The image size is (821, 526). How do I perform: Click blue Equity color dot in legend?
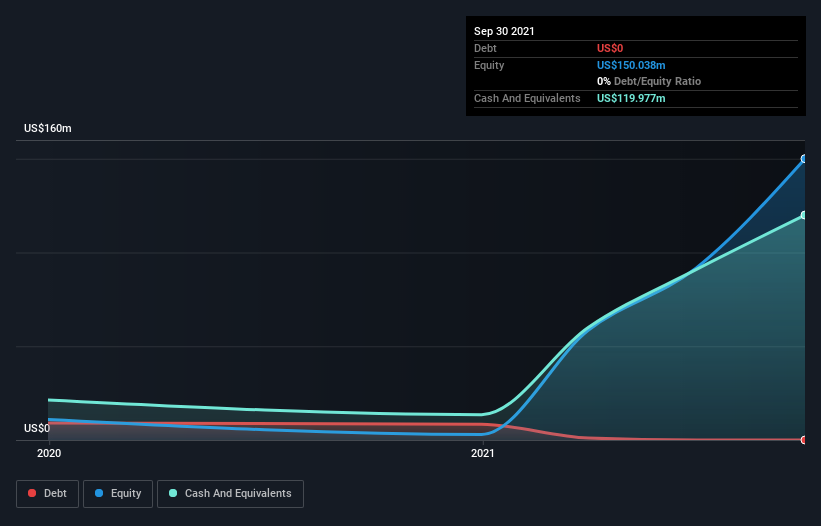99,493
